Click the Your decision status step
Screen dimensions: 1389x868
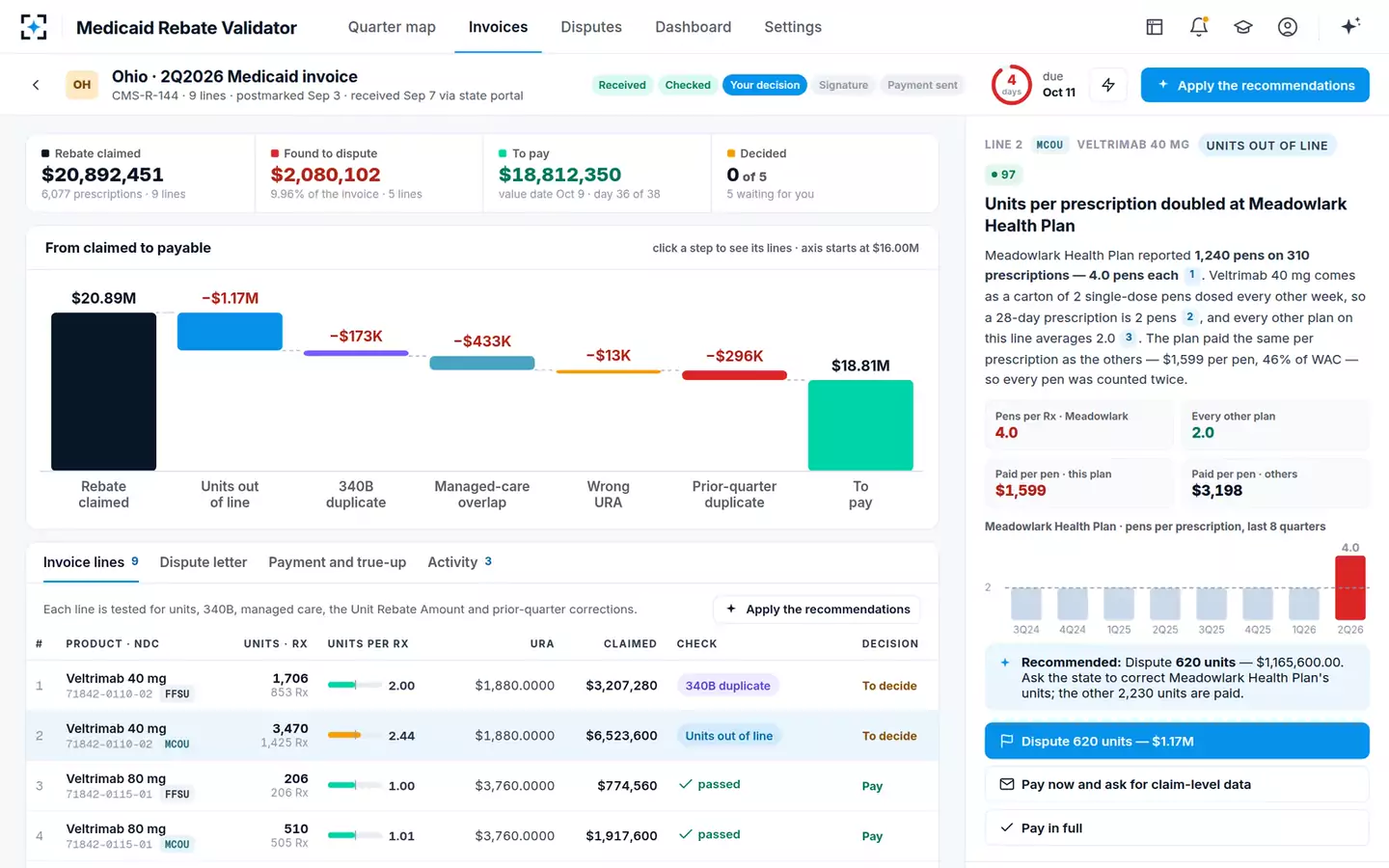coord(765,85)
